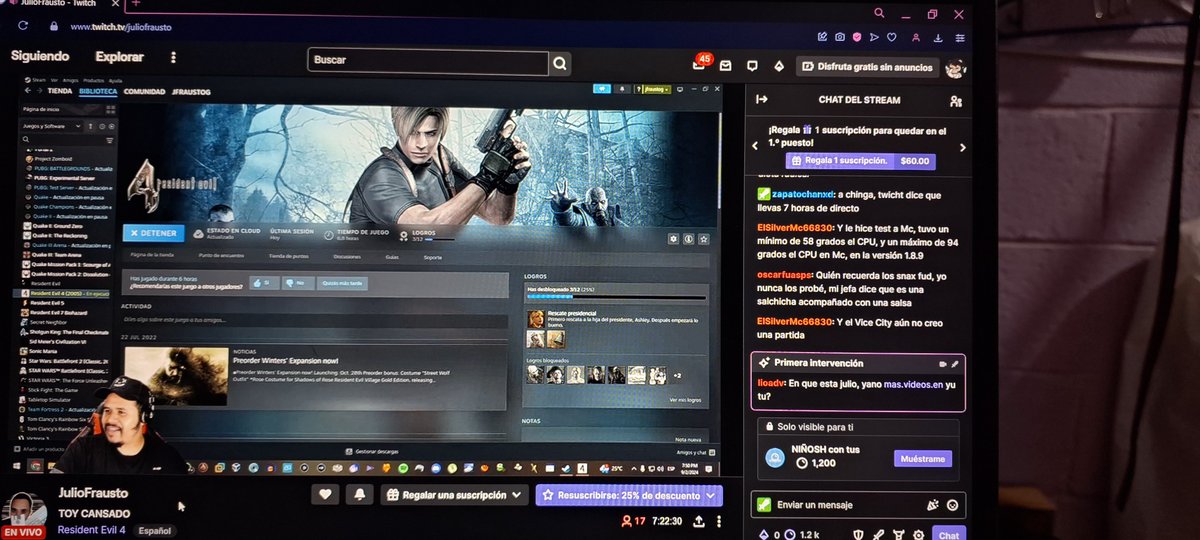Open BIBLIOTECA tab in Steam
Viewport: 1200px width, 540px height.
(98, 91)
